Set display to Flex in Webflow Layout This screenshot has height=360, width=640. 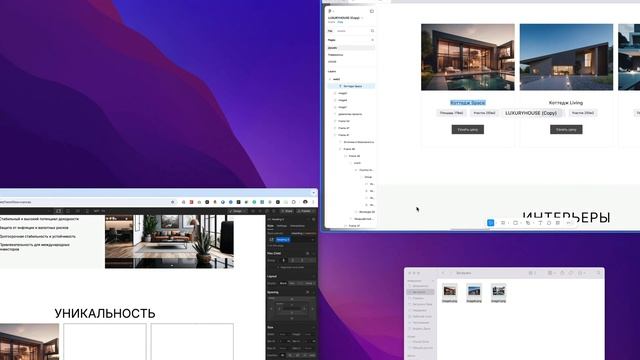292,283
